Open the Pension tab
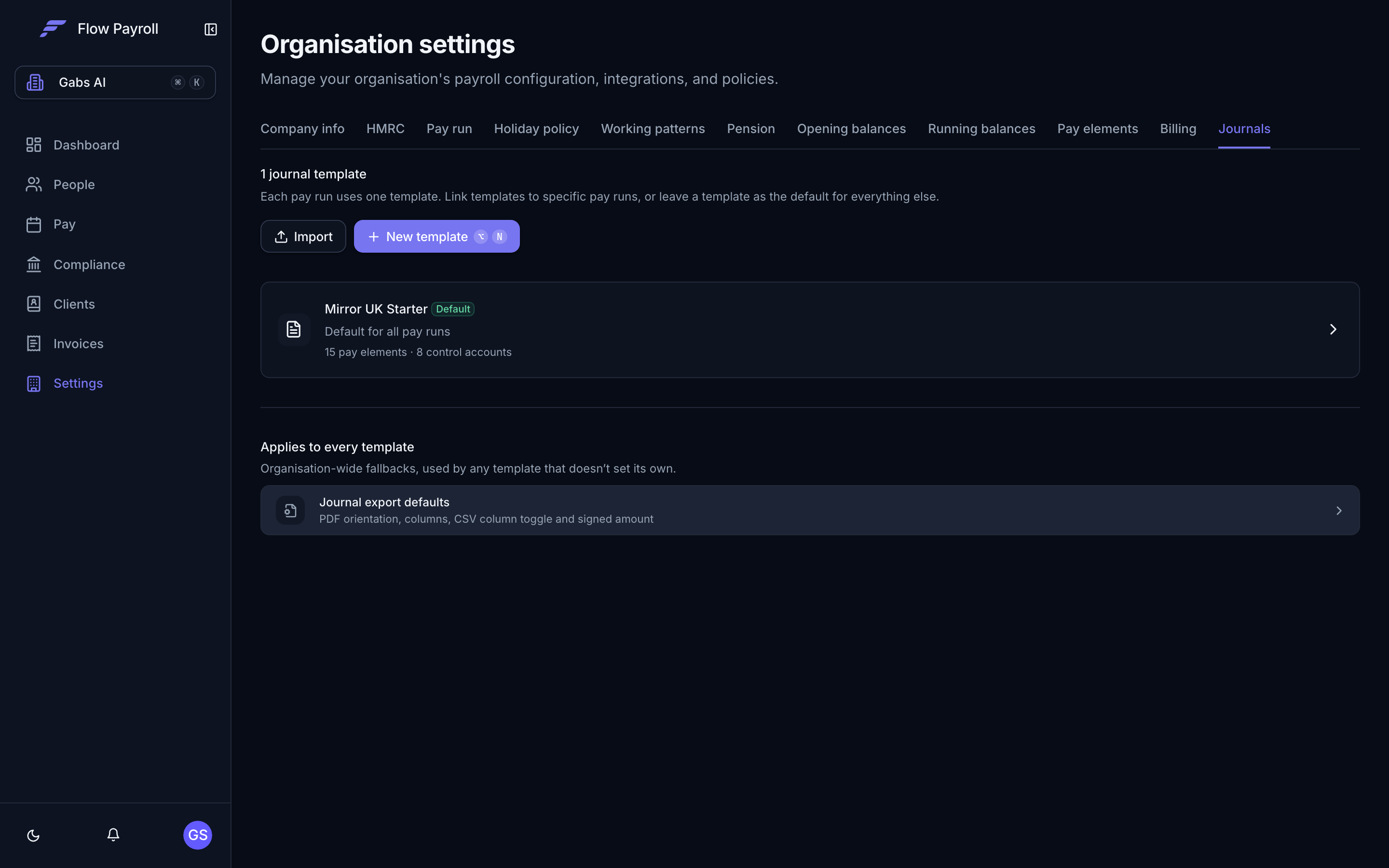This screenshot has width=1389, height=868. click(751, 129)
